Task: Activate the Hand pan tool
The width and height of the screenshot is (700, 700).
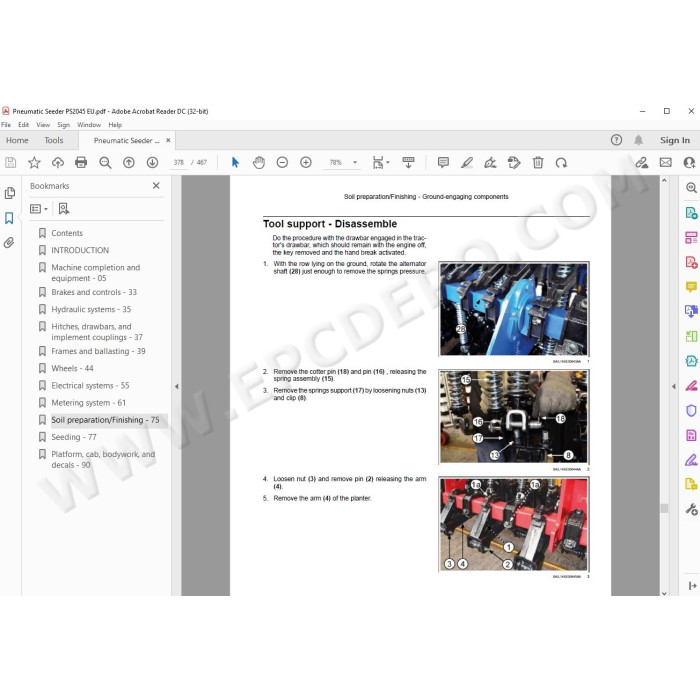Action: [259, 162]
